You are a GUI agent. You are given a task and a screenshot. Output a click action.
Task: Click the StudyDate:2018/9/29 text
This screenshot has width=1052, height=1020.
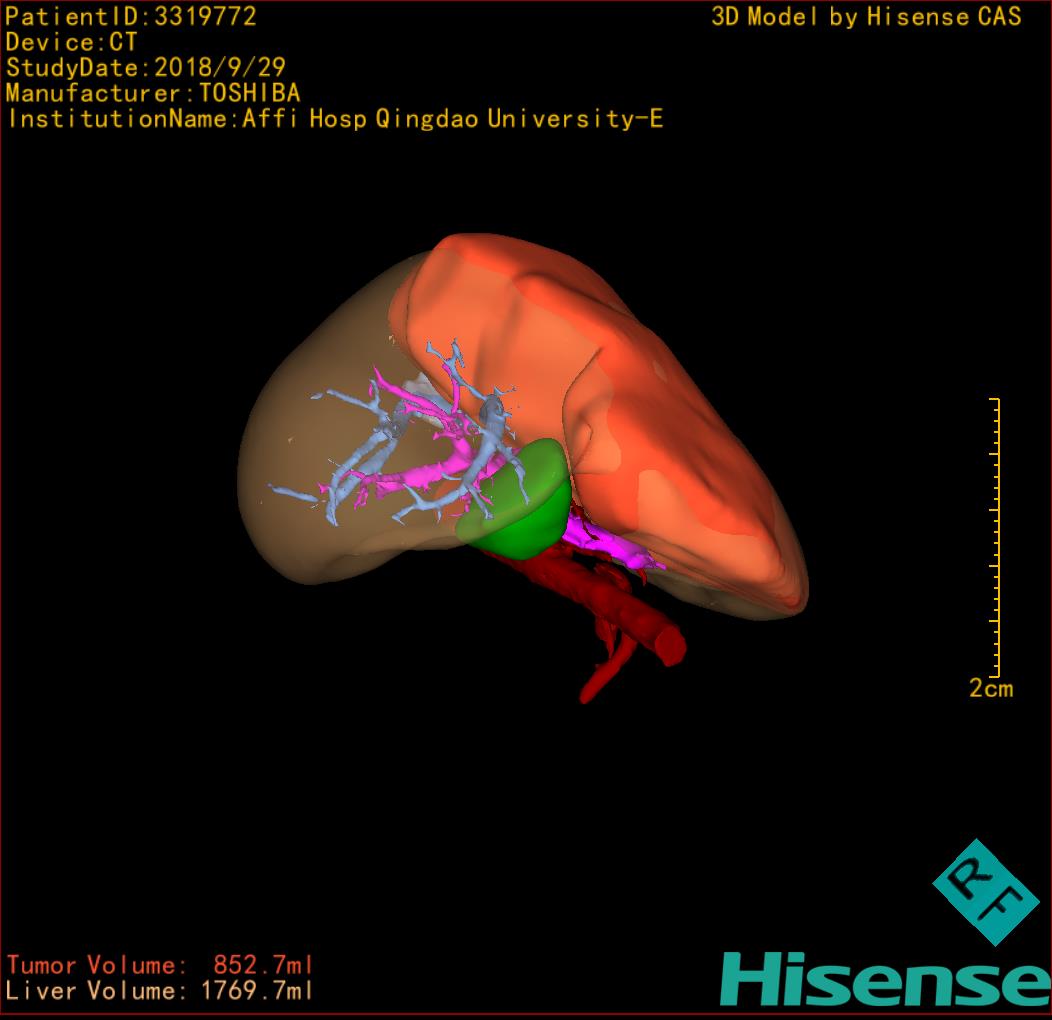146,67
